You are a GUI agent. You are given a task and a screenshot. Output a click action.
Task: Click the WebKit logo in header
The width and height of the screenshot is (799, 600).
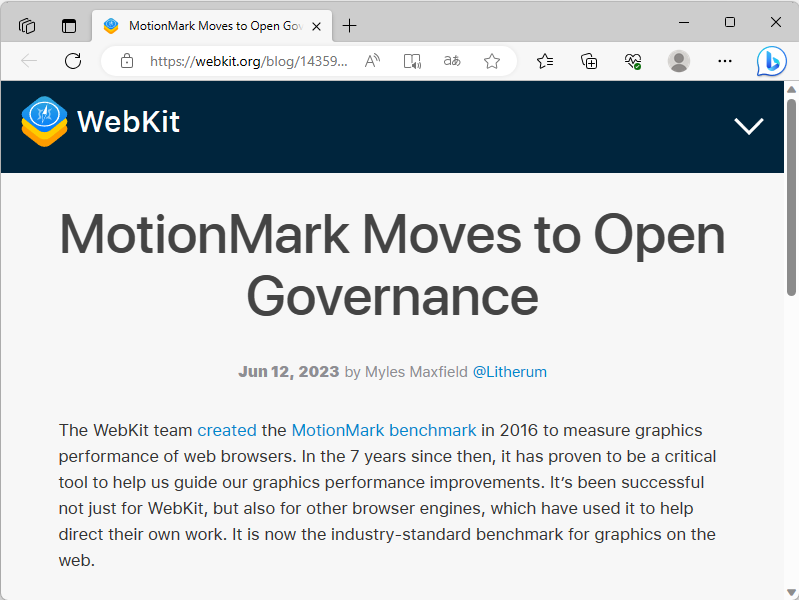[x=44, y=121]
